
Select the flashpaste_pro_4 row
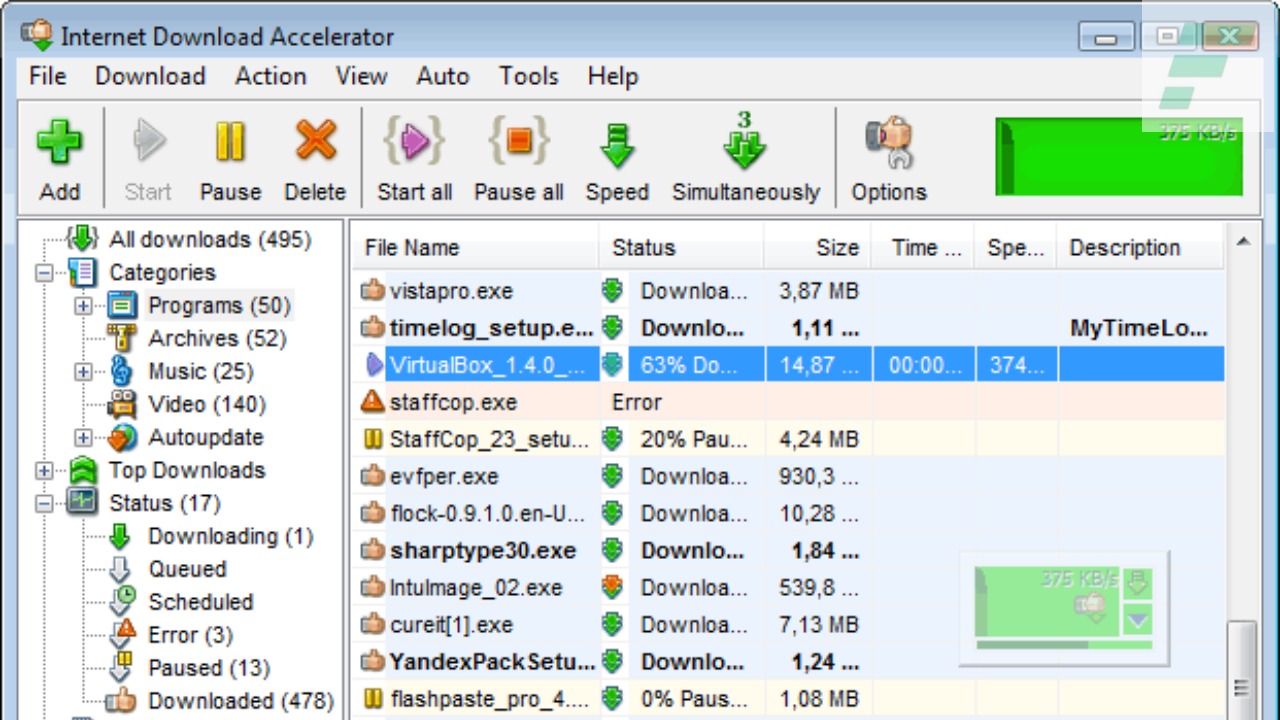[x=788, y=698]
